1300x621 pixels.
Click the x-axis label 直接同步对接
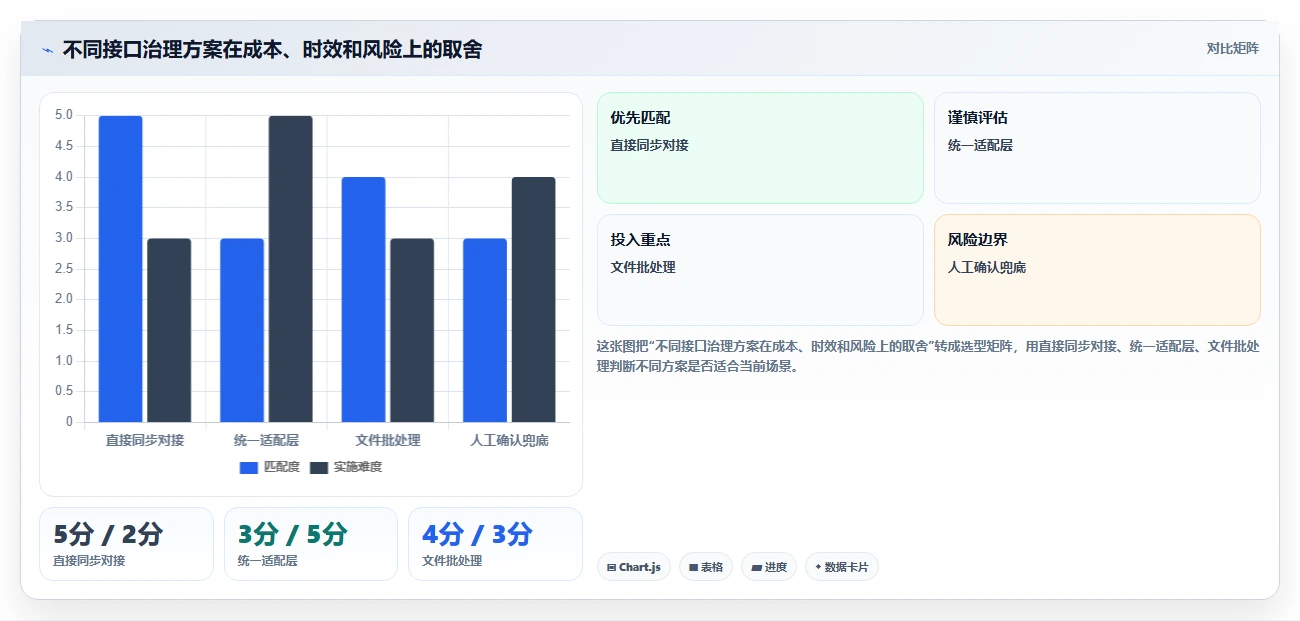pyautogui.click(x=145, y=440)
